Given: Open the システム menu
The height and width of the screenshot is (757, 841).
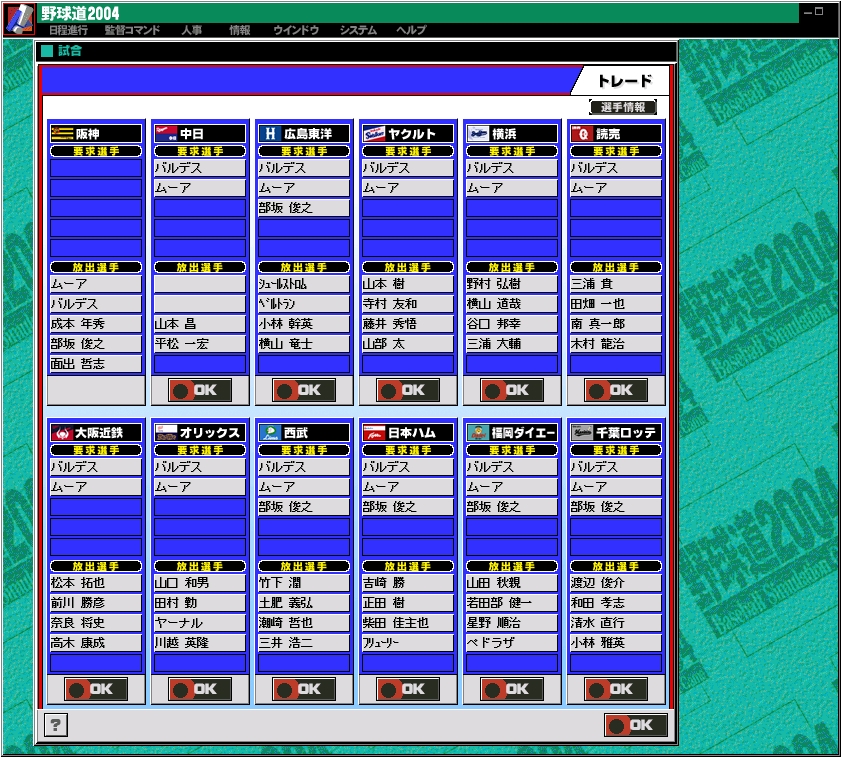Looking at the screenshot, I should click(358, 31).
